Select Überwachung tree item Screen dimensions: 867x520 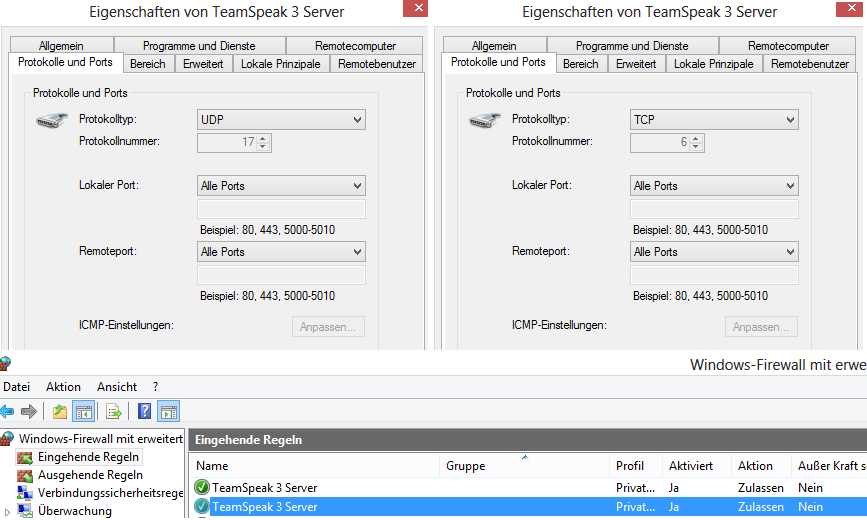(75, 511)
